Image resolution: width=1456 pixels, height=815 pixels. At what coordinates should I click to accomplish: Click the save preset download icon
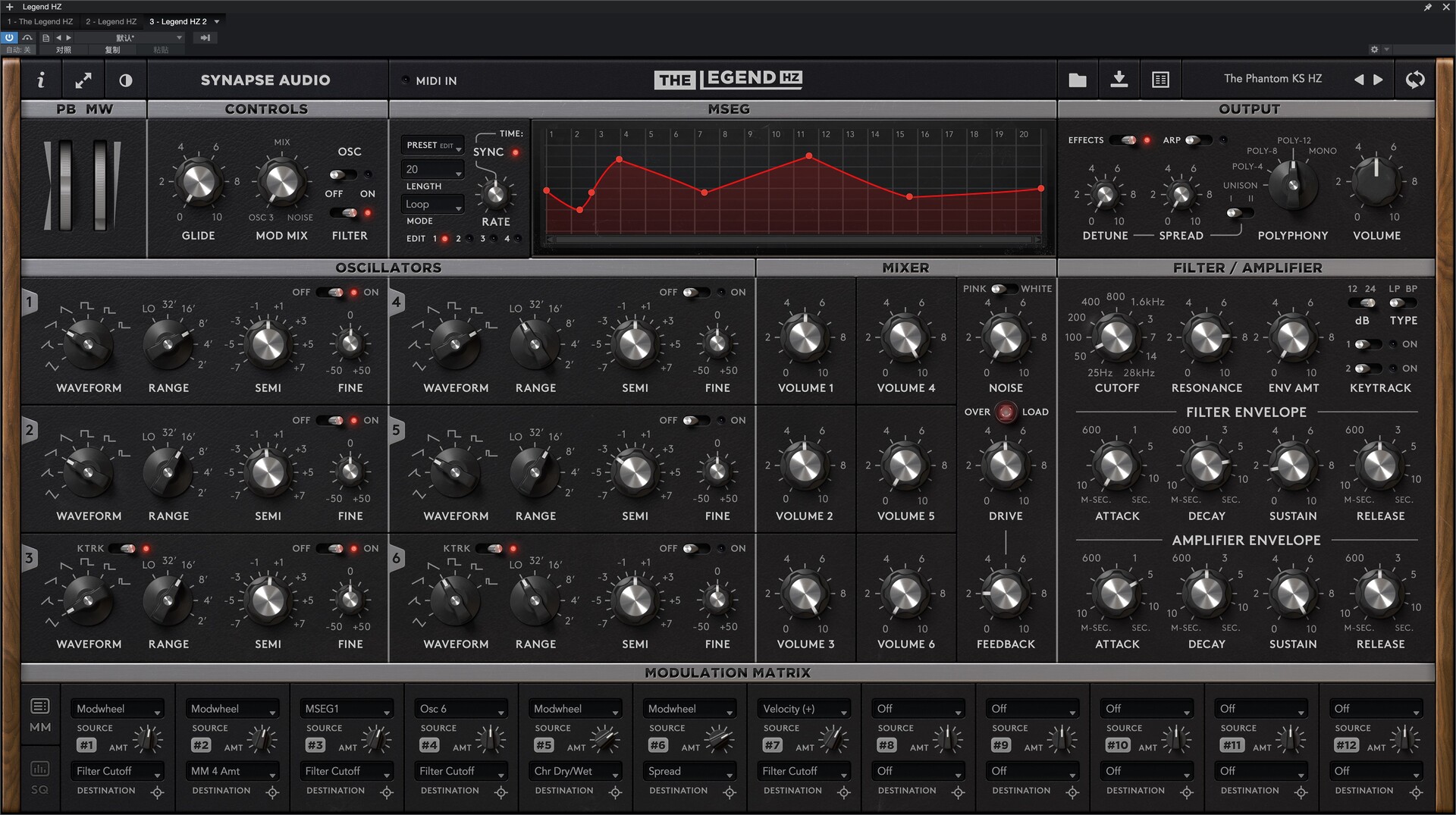1119,79
